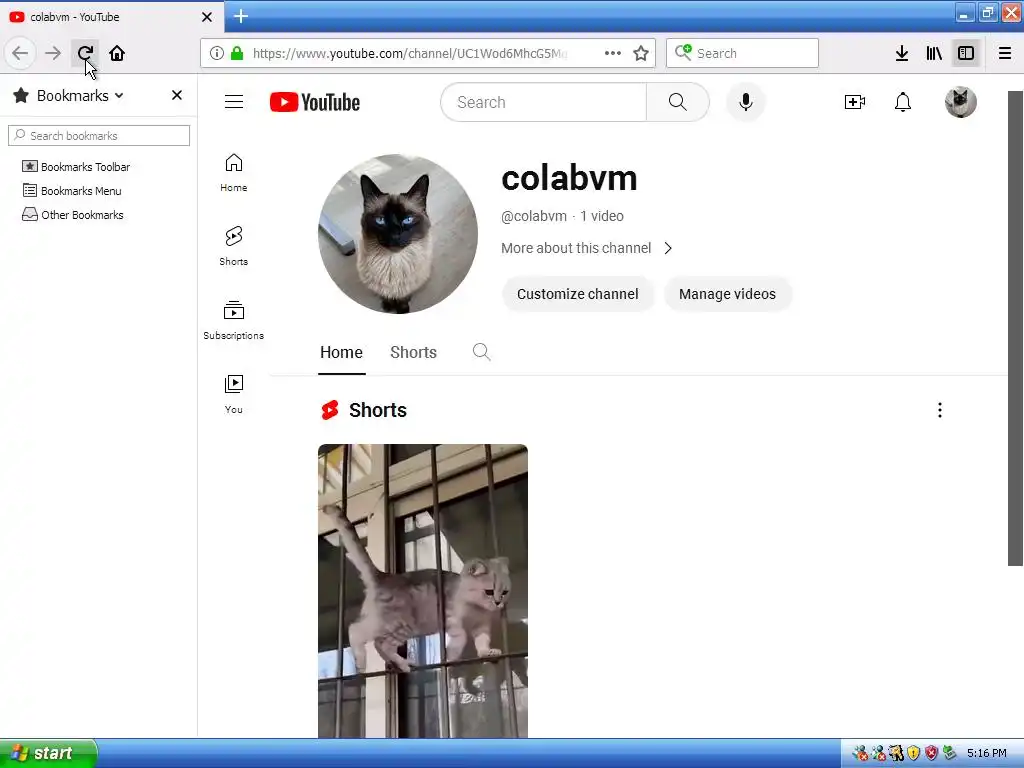Open the Firefox hamburger menu

coord(1005,53)
